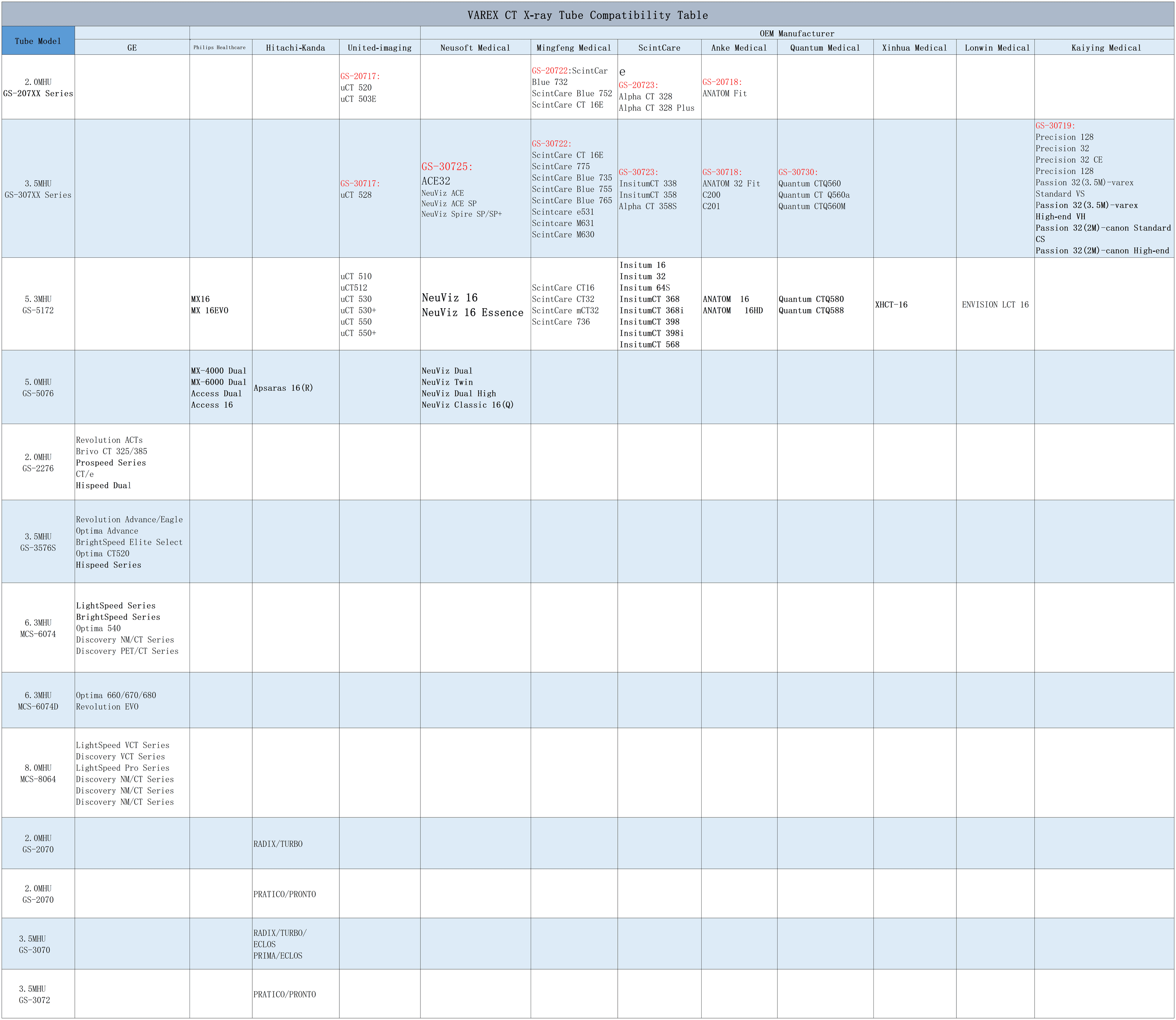
Task: Select the "Optima 660/670/680" entry
Action: [116, 695]
